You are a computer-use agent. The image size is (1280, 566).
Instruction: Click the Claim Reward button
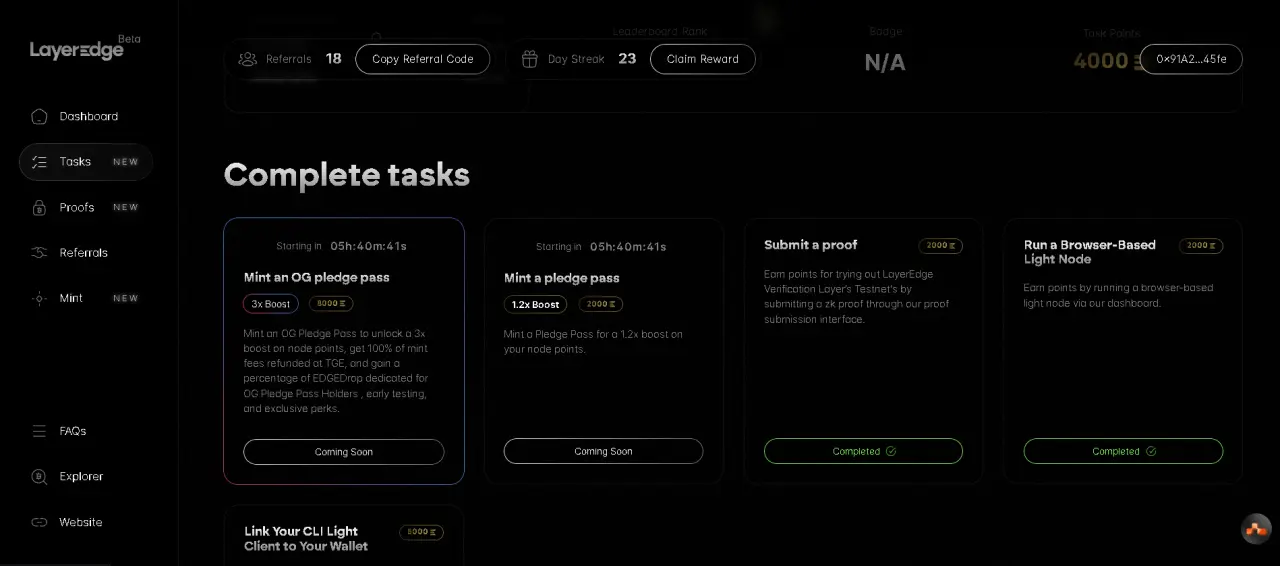[703, 59]
